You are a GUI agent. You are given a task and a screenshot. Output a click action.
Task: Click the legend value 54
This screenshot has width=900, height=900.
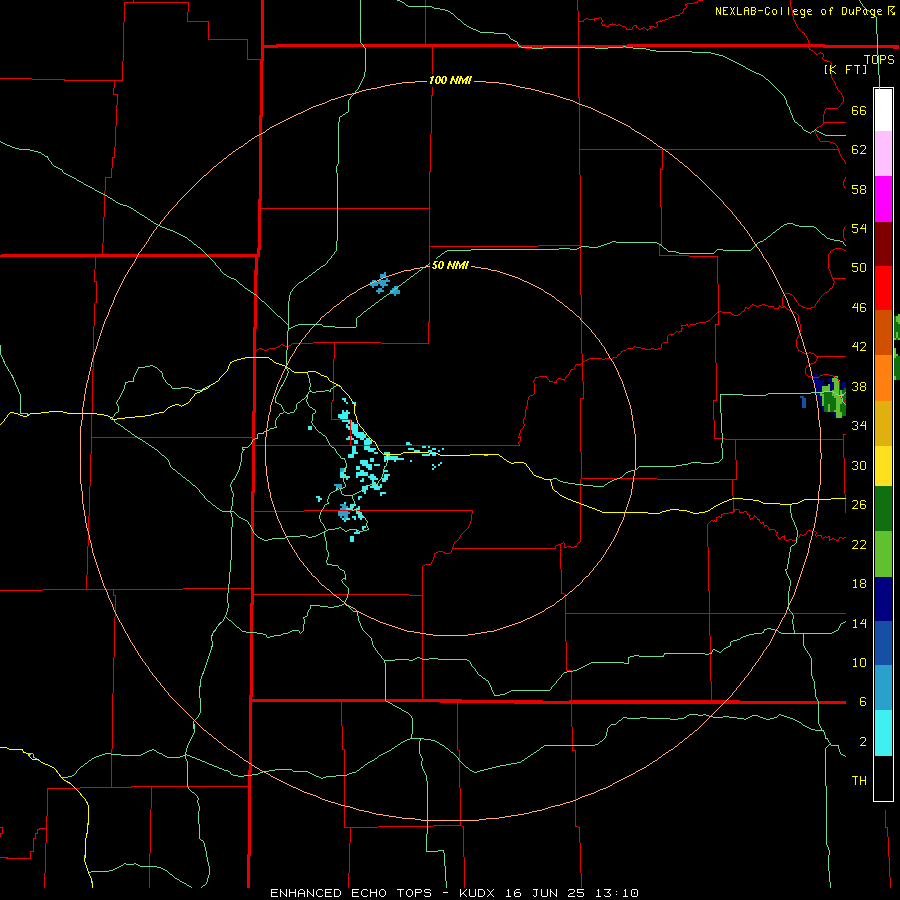click(859, 229)
